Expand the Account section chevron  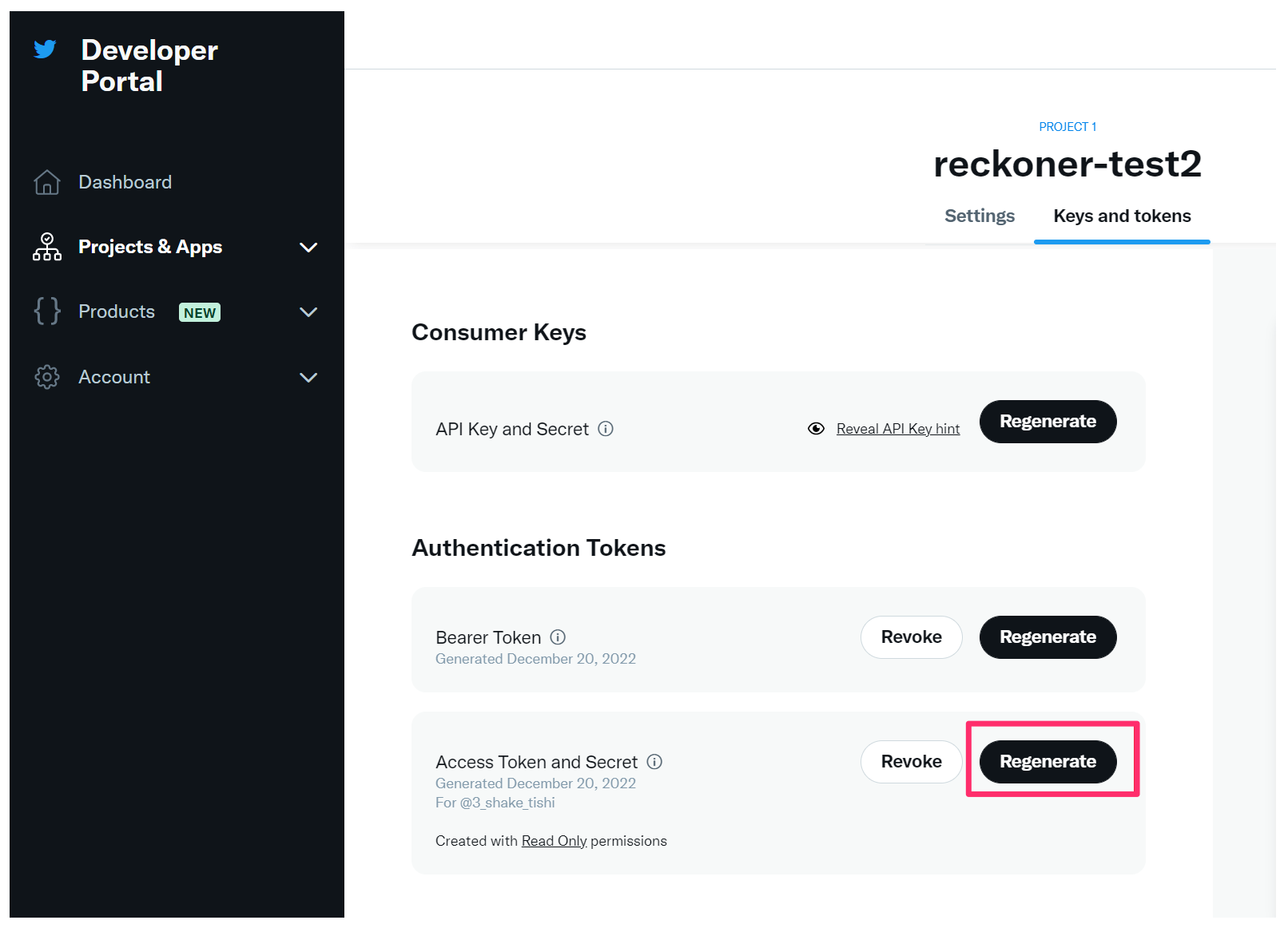click(308, 378)
